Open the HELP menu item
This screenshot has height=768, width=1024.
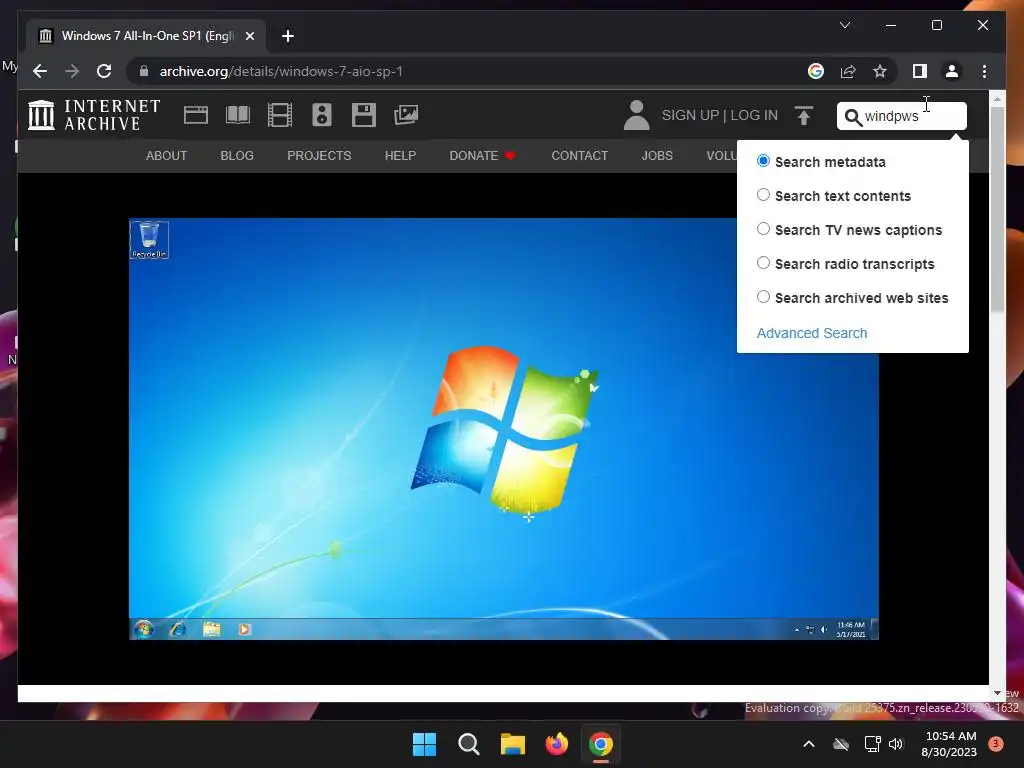pyautogui.click(x=400, y=155)
